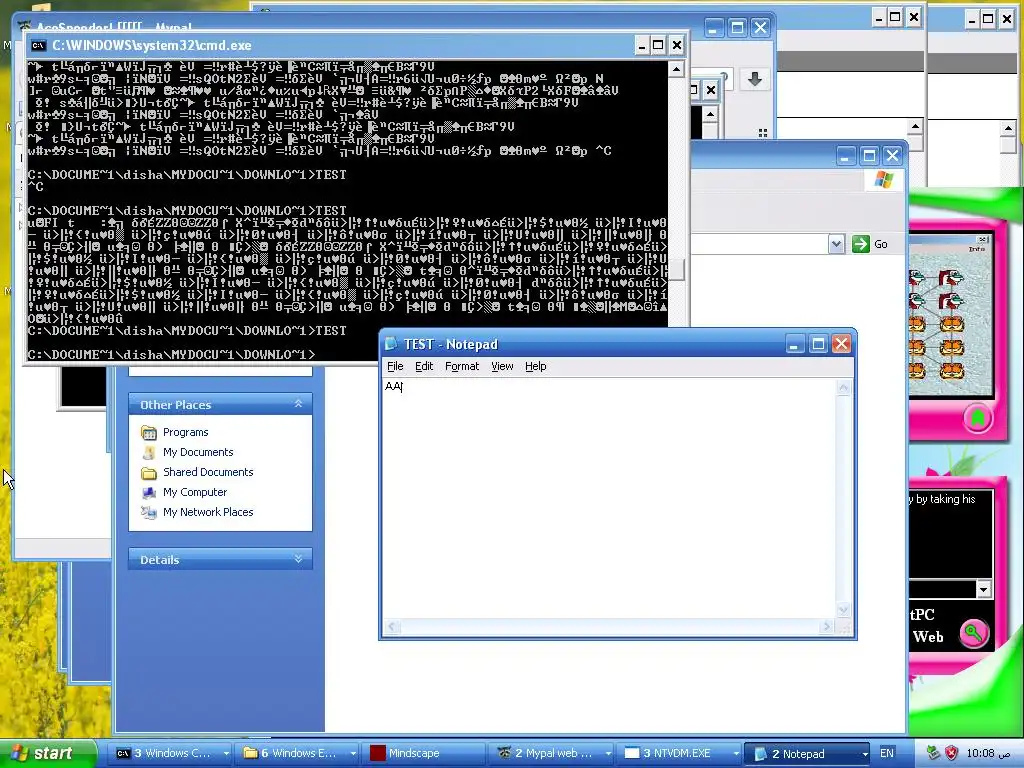1024x768 pixels.
Task: Expand the Details panel
Action: [298, 559]
